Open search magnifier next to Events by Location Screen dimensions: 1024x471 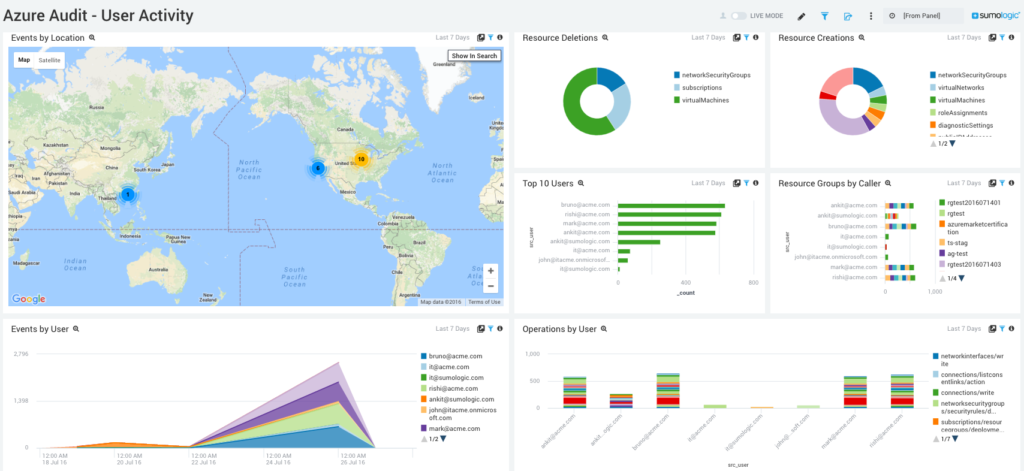(92, 38)
